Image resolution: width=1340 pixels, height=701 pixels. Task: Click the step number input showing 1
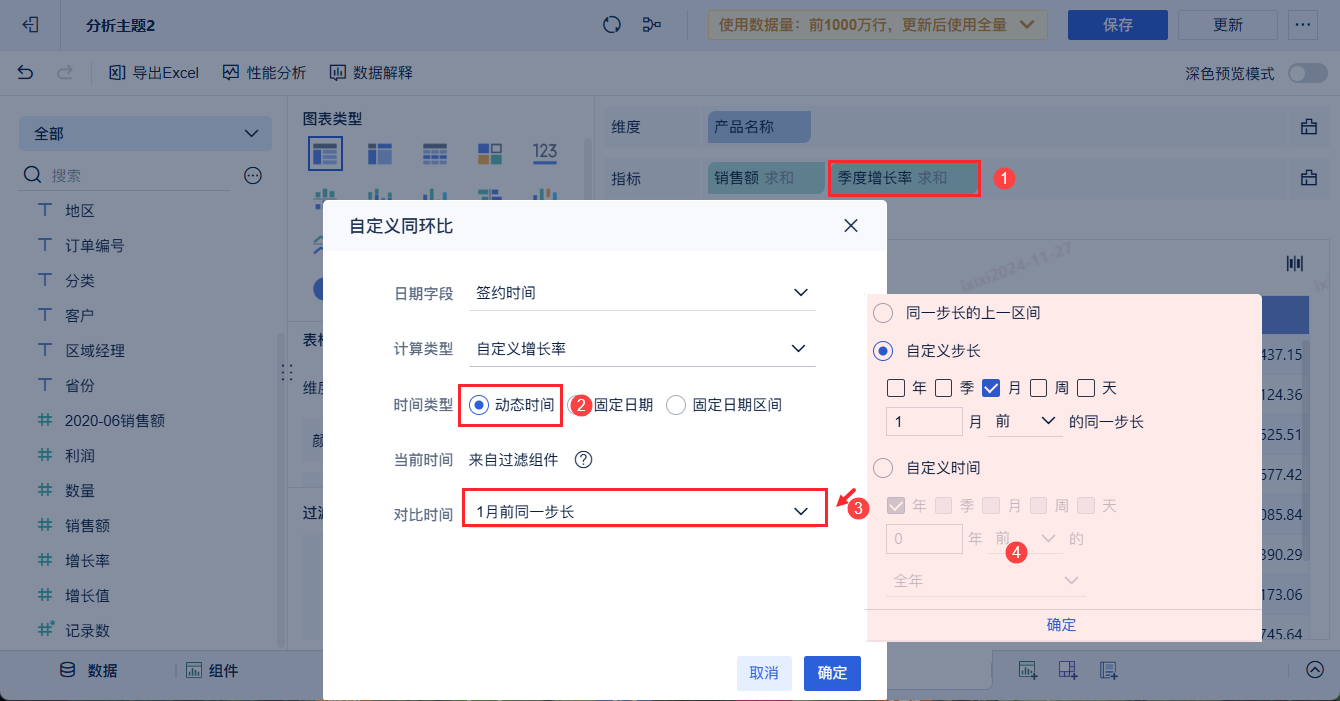coord(924,422)
